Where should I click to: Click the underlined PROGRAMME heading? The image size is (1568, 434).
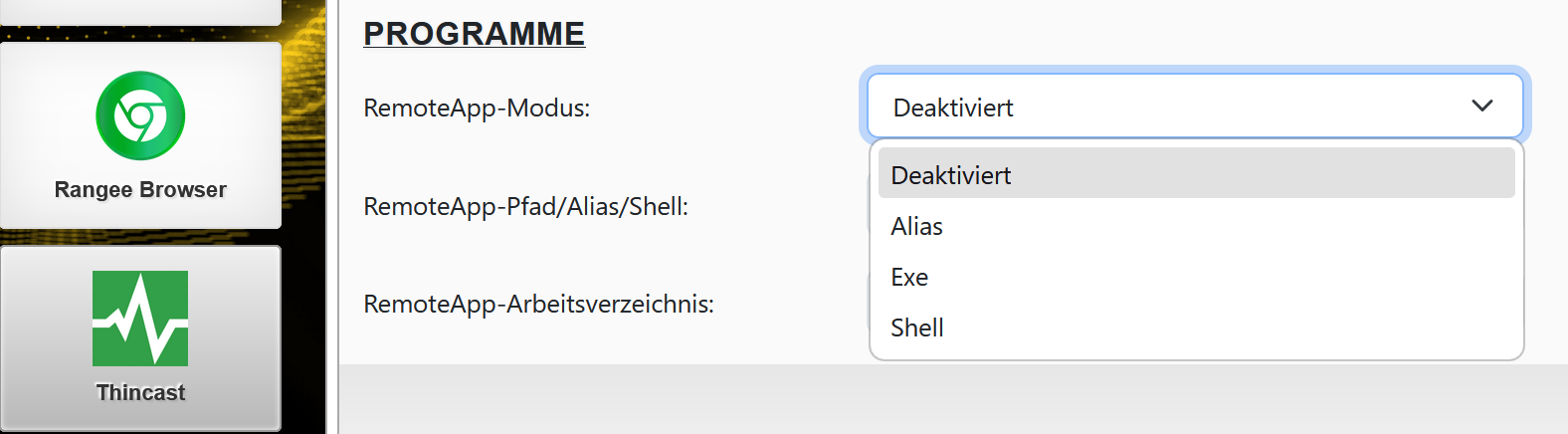coord(474,34)
